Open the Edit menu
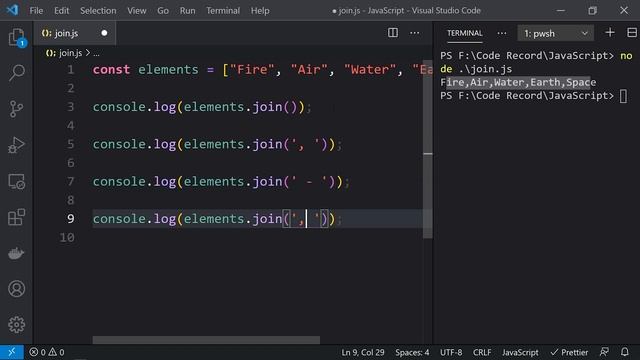Screen dimensions: 640x360 point(62,11)
